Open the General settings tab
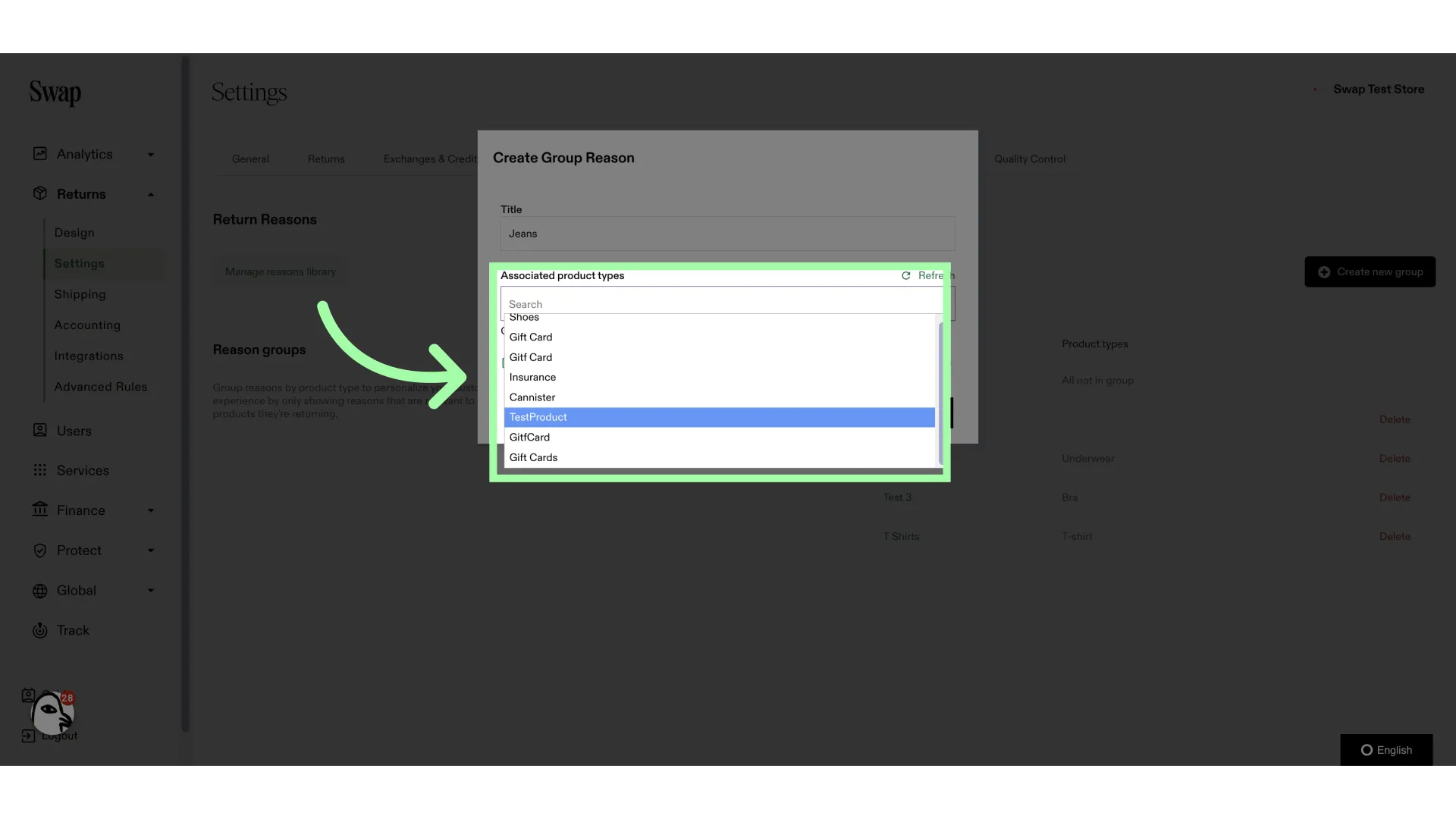 pyautogui.click(x=250, y=159)
